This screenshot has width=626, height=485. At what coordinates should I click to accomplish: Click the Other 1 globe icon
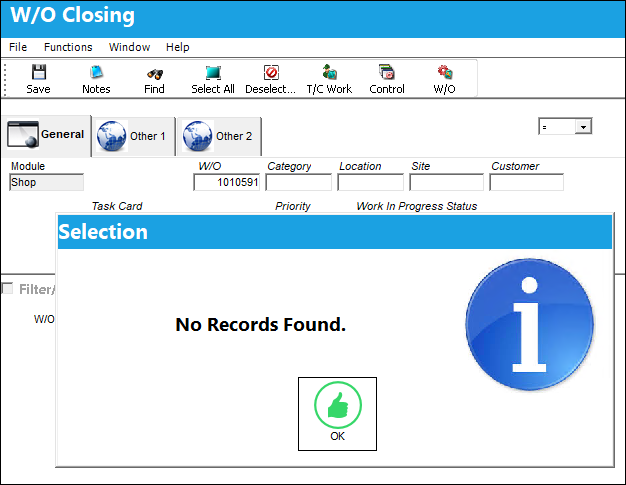point(112,136)
